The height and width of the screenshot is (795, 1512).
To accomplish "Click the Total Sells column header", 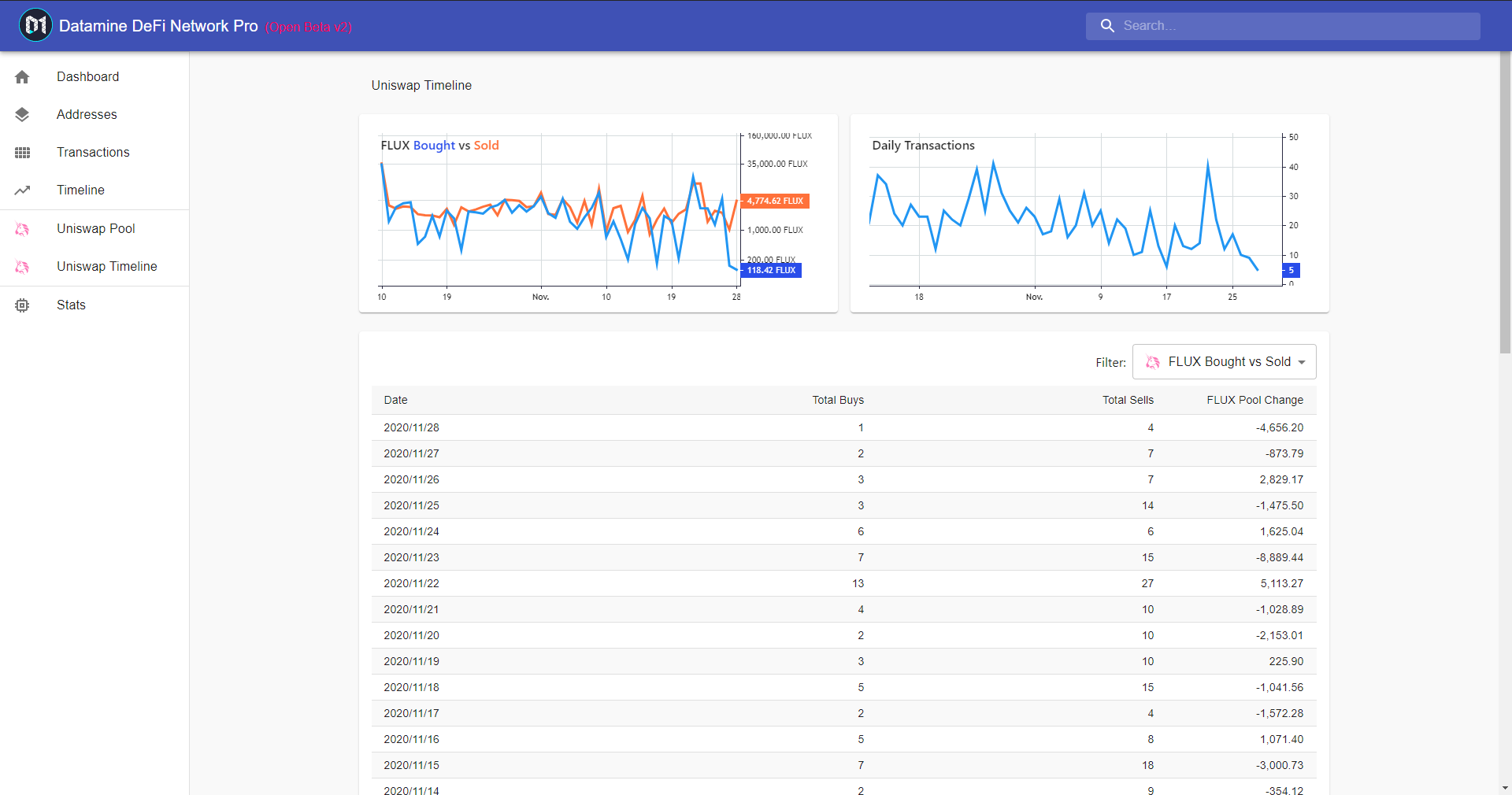I will [x=1128, y=400].
